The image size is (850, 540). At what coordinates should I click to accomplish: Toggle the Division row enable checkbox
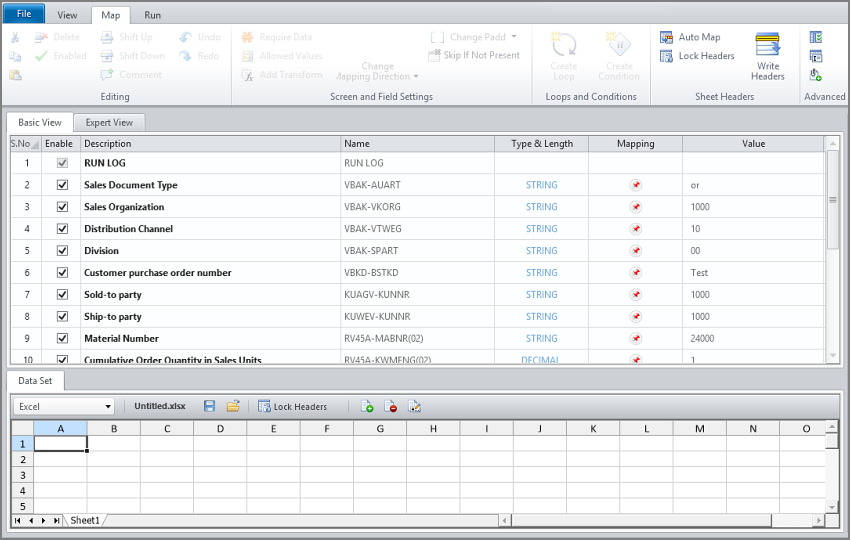point(62,251)
